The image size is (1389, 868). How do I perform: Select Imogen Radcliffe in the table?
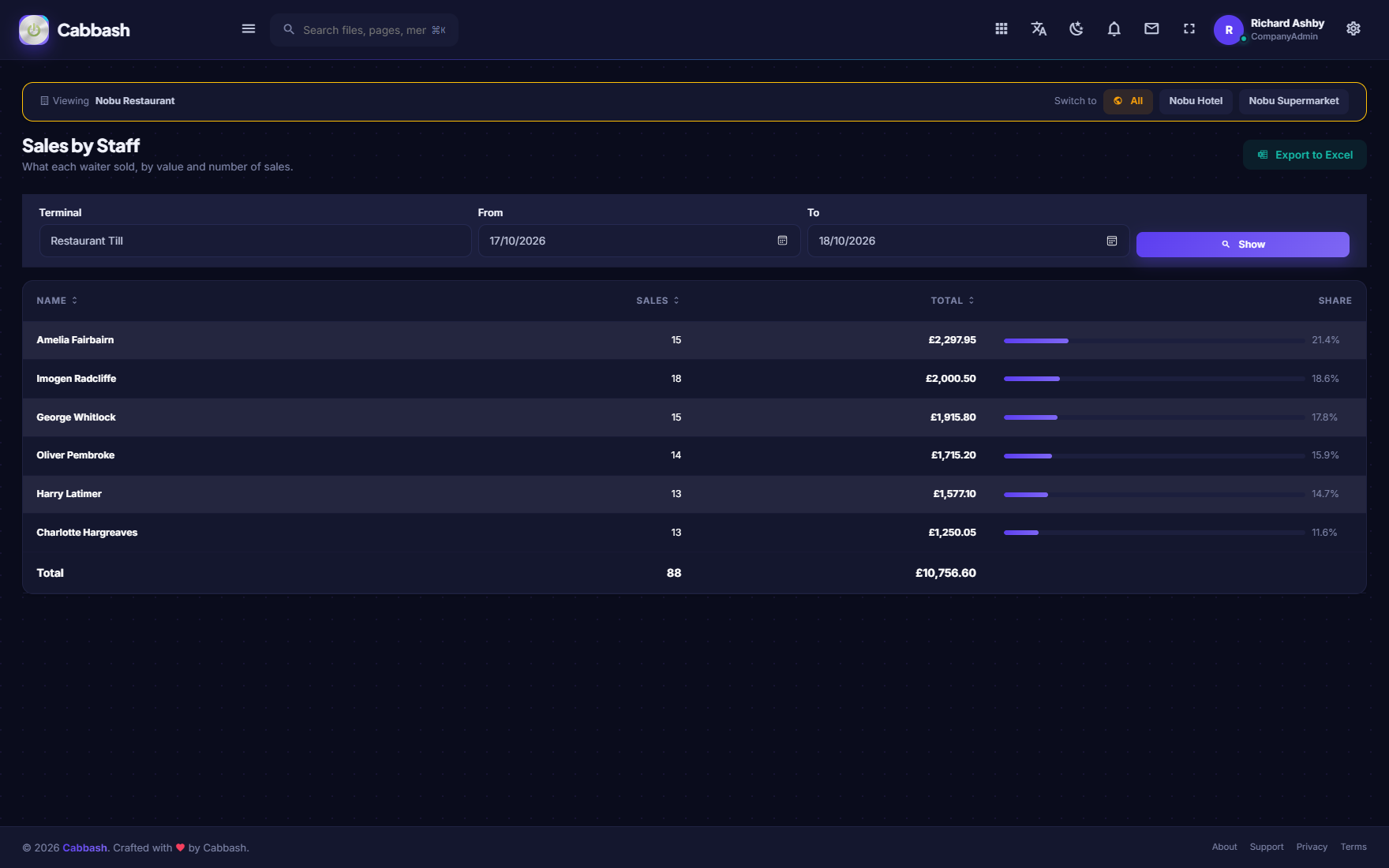(76, 379)
